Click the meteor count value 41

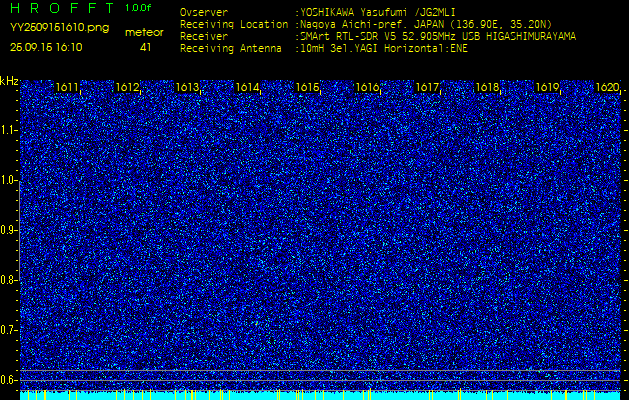[x=146, y=47]
